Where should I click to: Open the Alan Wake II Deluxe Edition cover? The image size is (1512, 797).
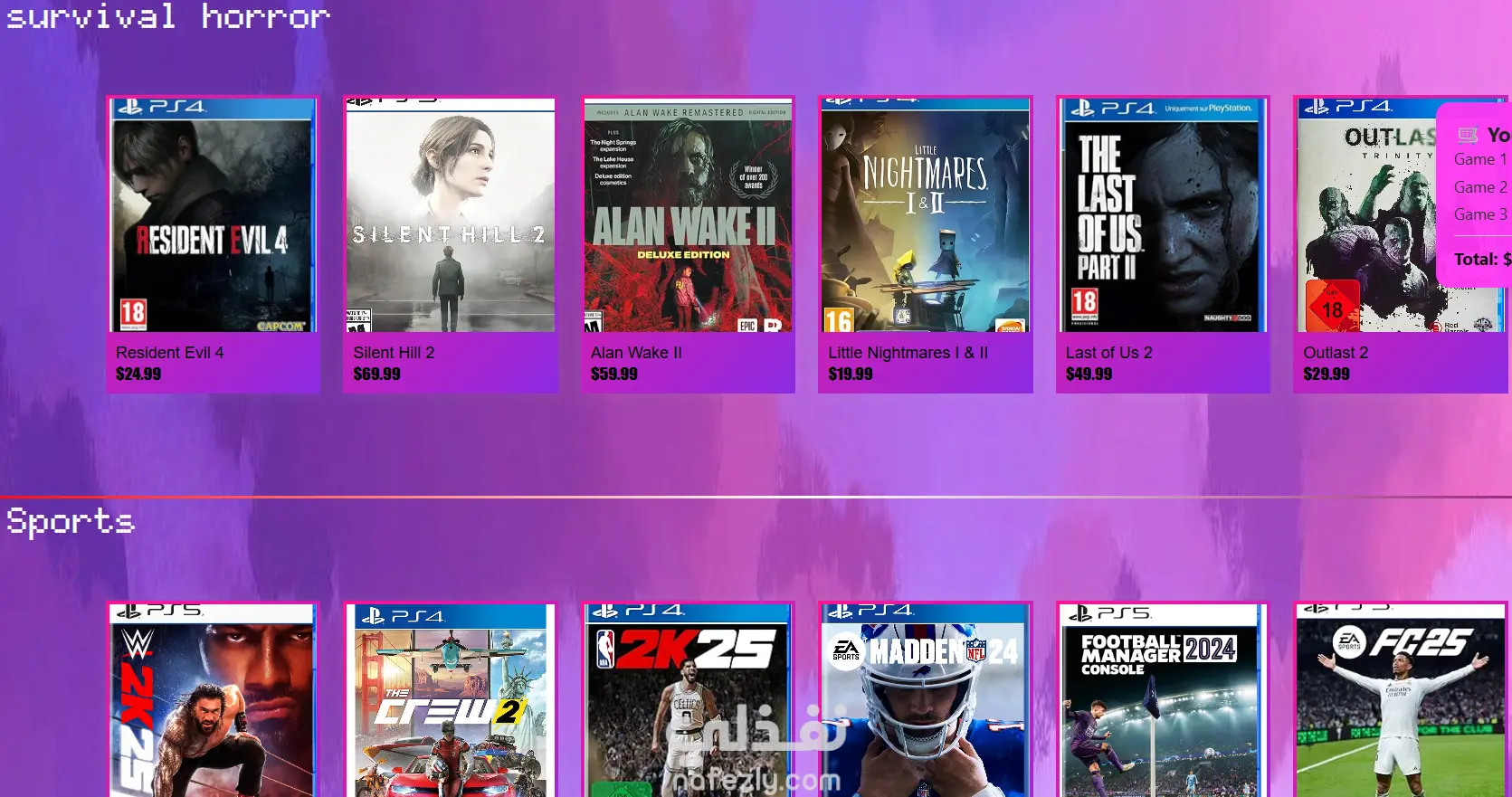pos(688,215)
